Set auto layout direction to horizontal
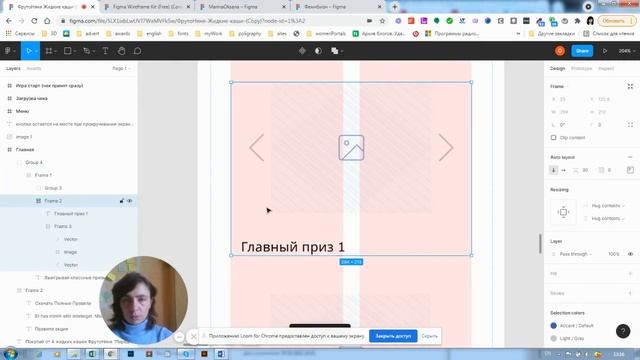Image resolution: width=640 pixels, height=360 pixels. coord(564,170)
